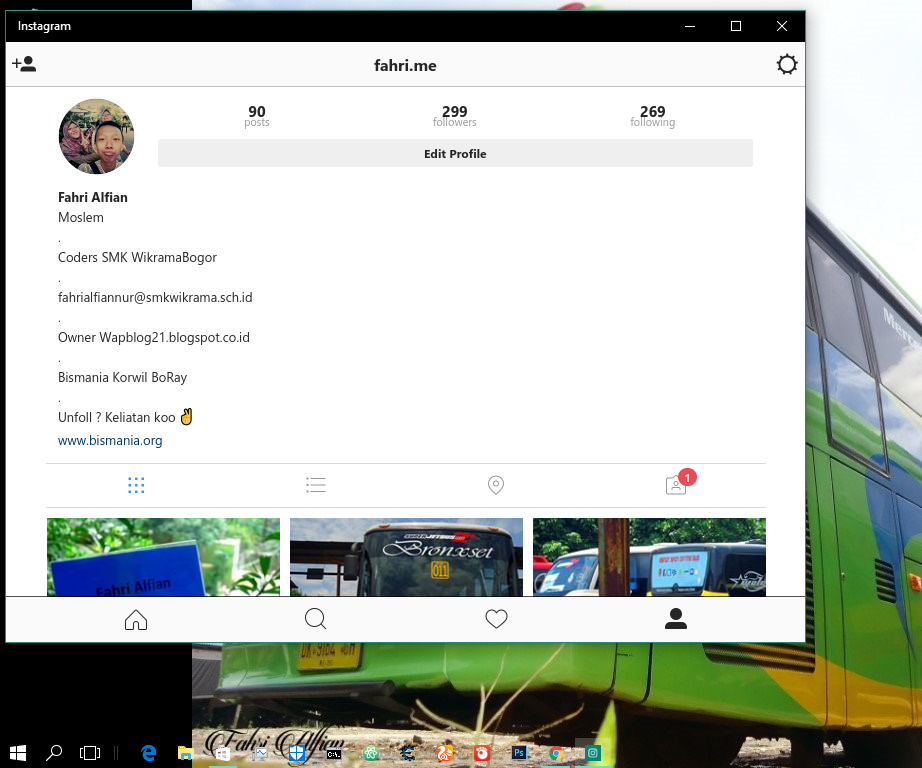Open the Instagram search tab
This screenshot has width=922, height=768.
click(316, 619)
